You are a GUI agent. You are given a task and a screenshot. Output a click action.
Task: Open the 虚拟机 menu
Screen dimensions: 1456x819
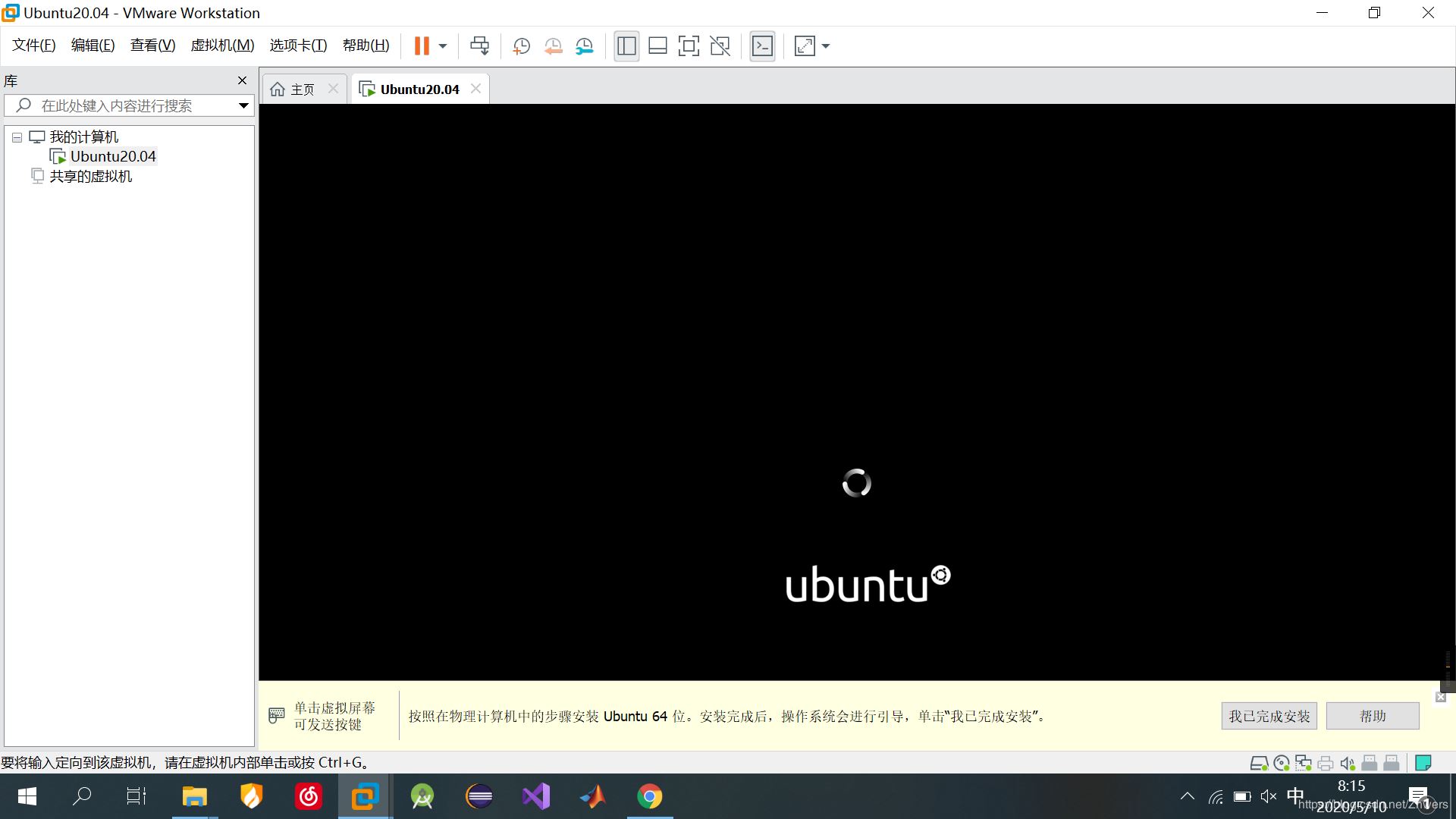coord(222,45)
